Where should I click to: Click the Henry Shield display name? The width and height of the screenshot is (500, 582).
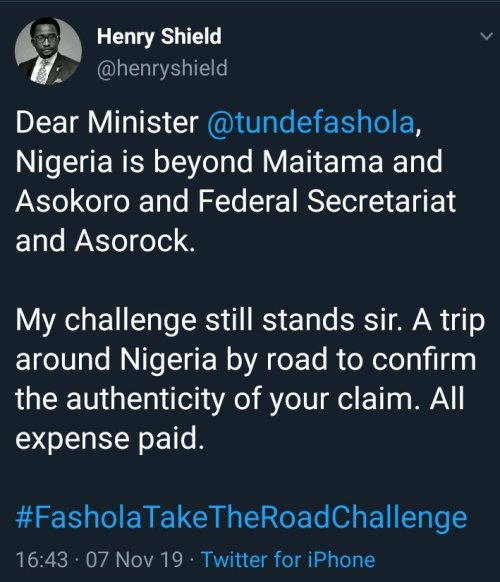click(x=159, y=37)
